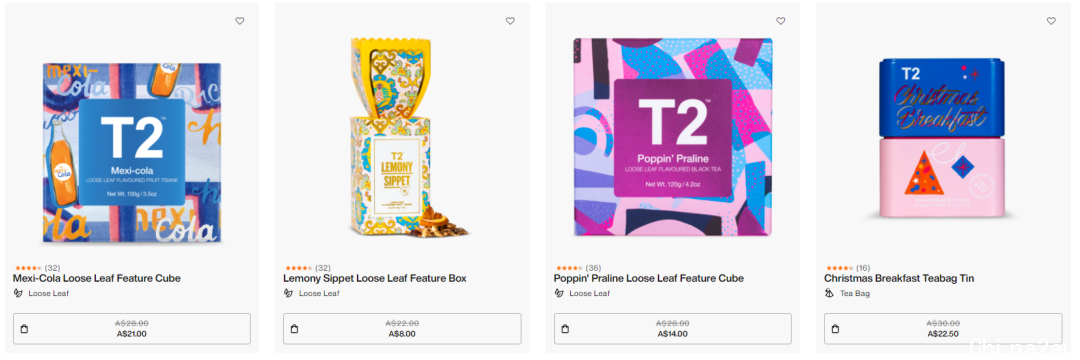
Task: Save Christmas Breakfast tin using heart icon
Action: pos(1051,21)
